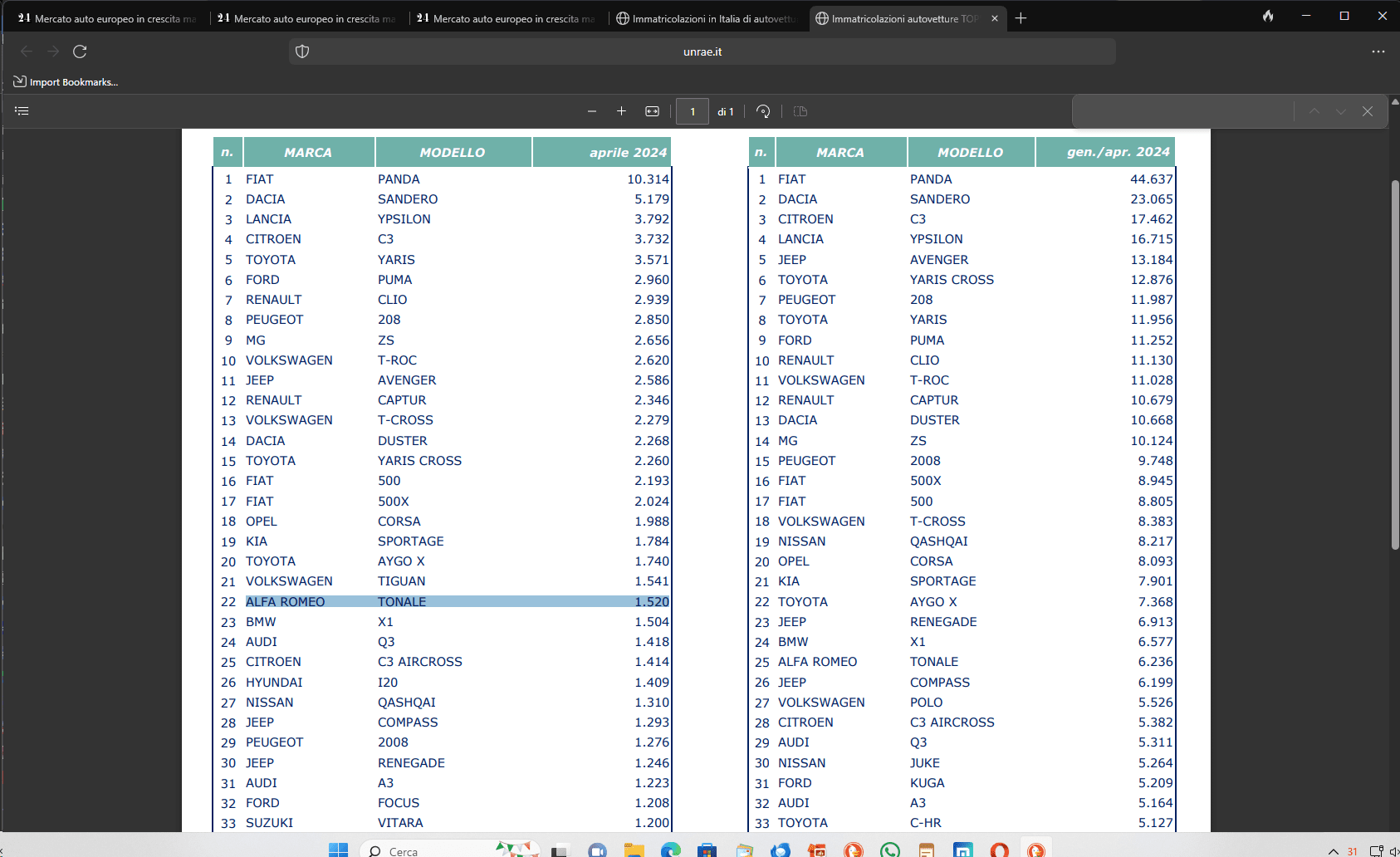1400x857 pixels.
Task: Switch to Immatricolazioni in Italia di autovetture tab
Action: pyautogui.click(x=707, y=18)
